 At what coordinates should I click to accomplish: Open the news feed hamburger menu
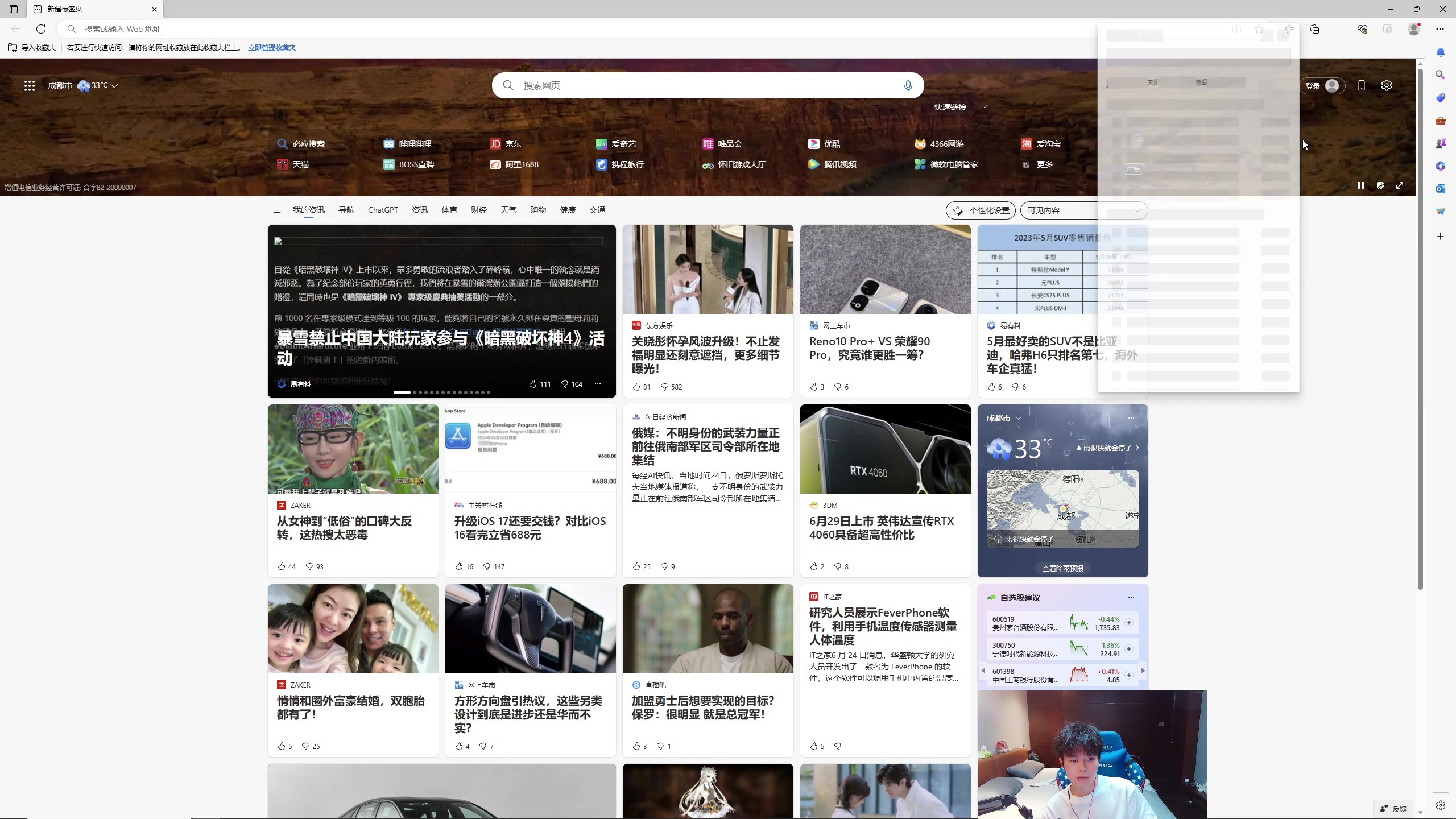(277, 210)
